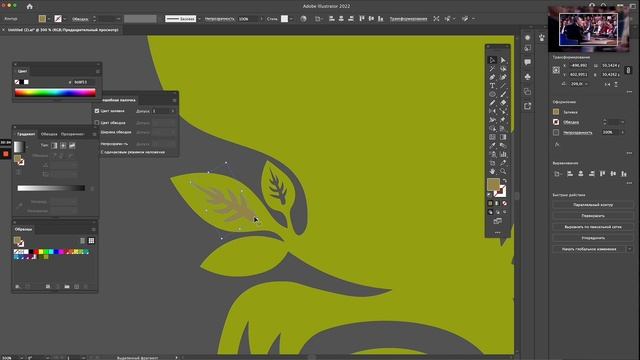
Task: Open the rotation angle dropdown in Transform section
Action: (x=587, y=84)
